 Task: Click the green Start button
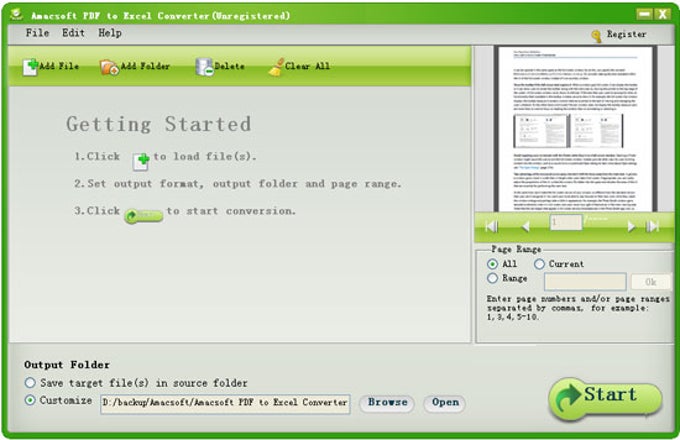605,399
